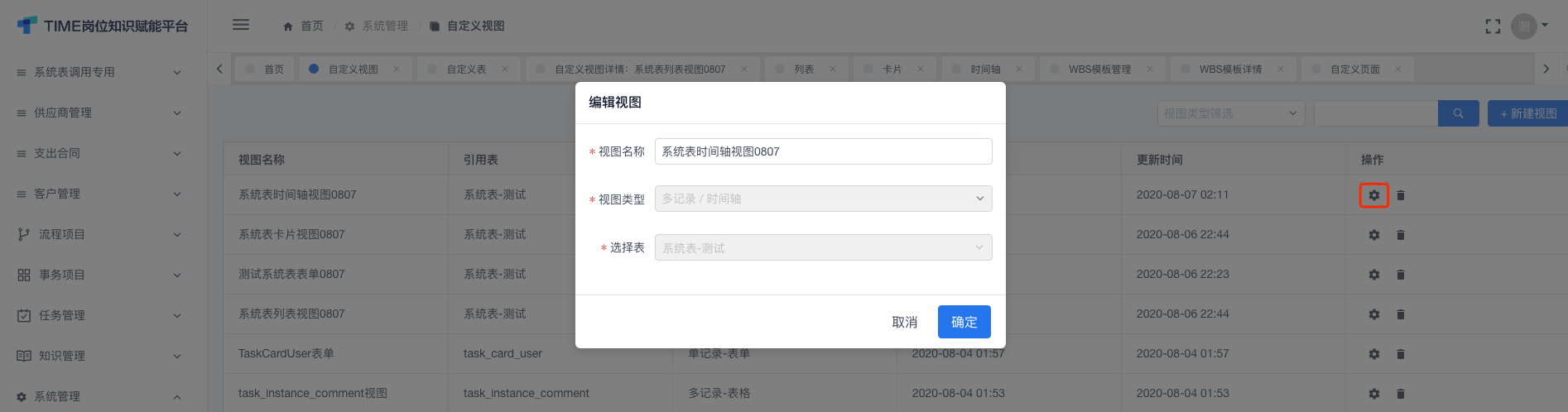The image size is (1568, 412).
Task: Open settings gear for task_instance_comment视图 row
Action: (x=1374, y=394)
